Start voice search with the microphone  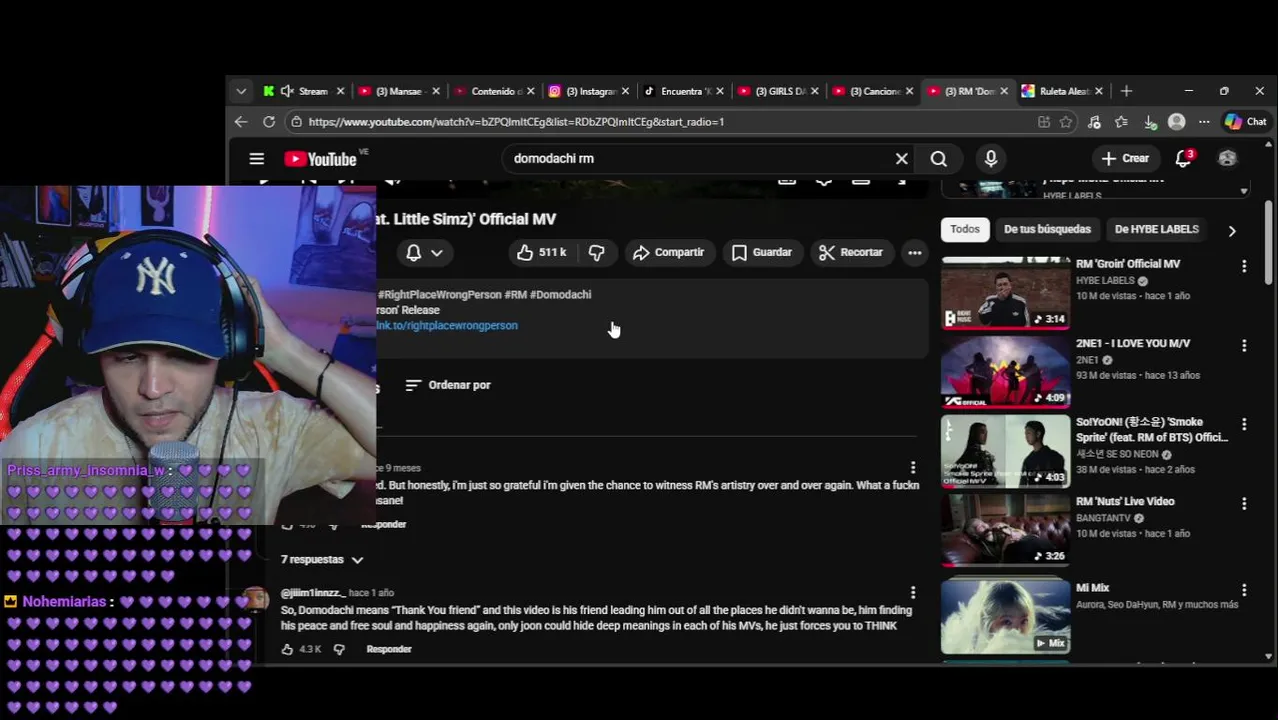(x=991, y=159)
